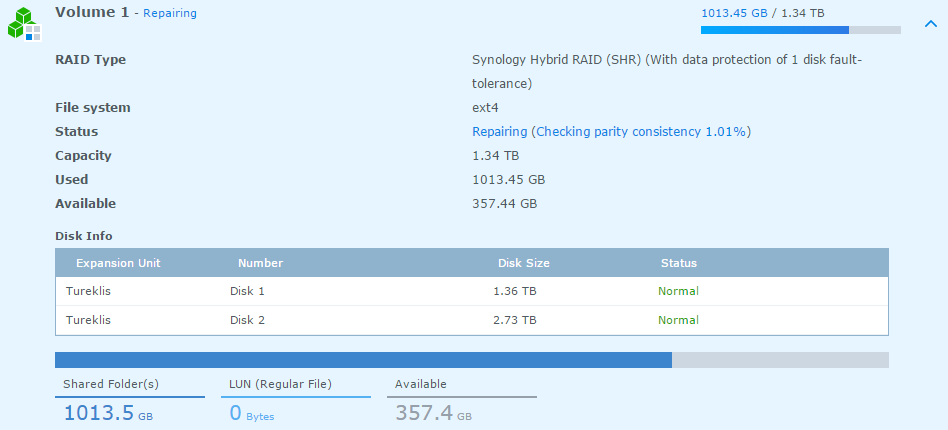Click the Repairing status in Status row
The height and width of the screenshot is (430, 948).
499,132
